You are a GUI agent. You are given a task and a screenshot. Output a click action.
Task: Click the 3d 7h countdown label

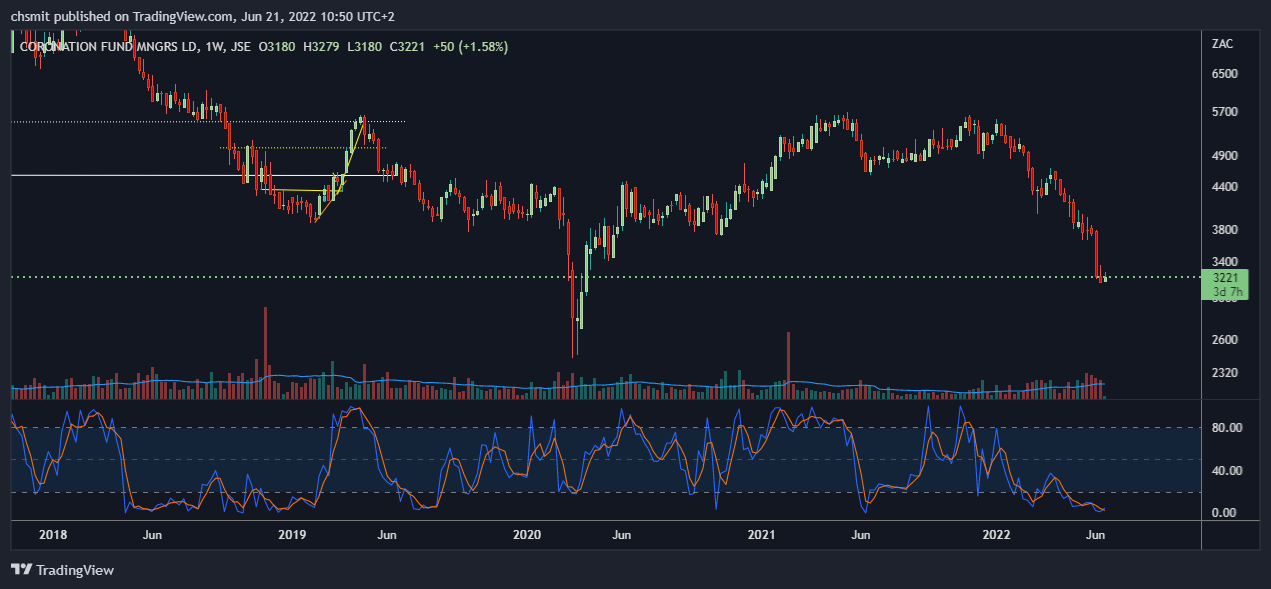point(1226,292)
